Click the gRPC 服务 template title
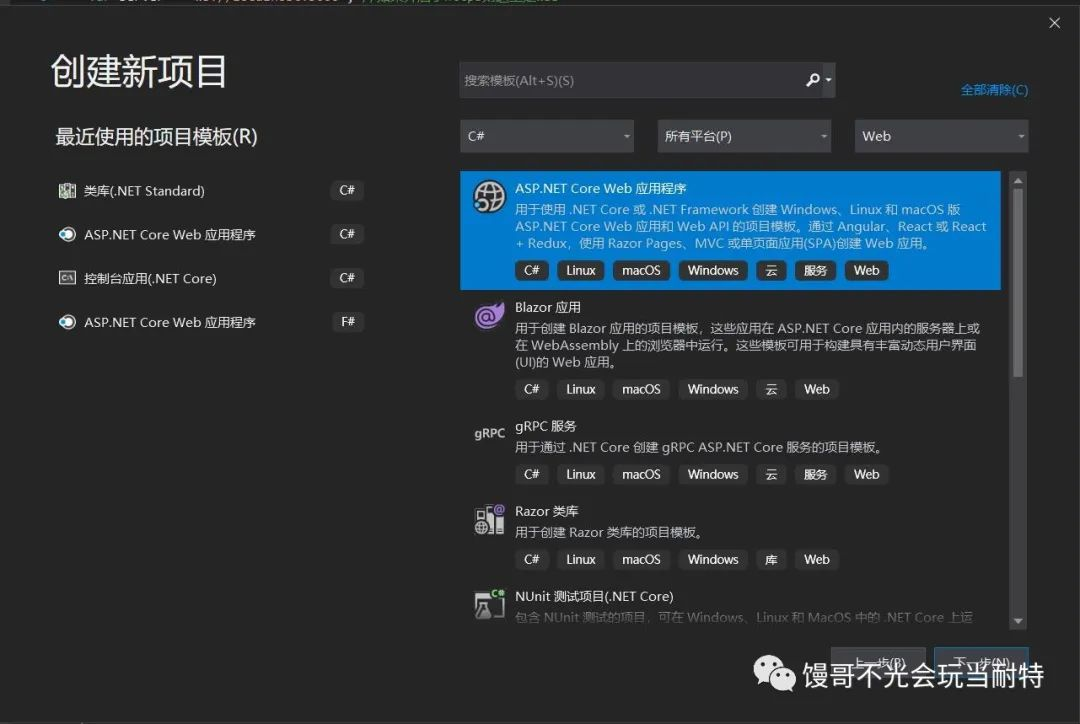The height and width of the screenshot is (724, 1080). click(546, 426)
